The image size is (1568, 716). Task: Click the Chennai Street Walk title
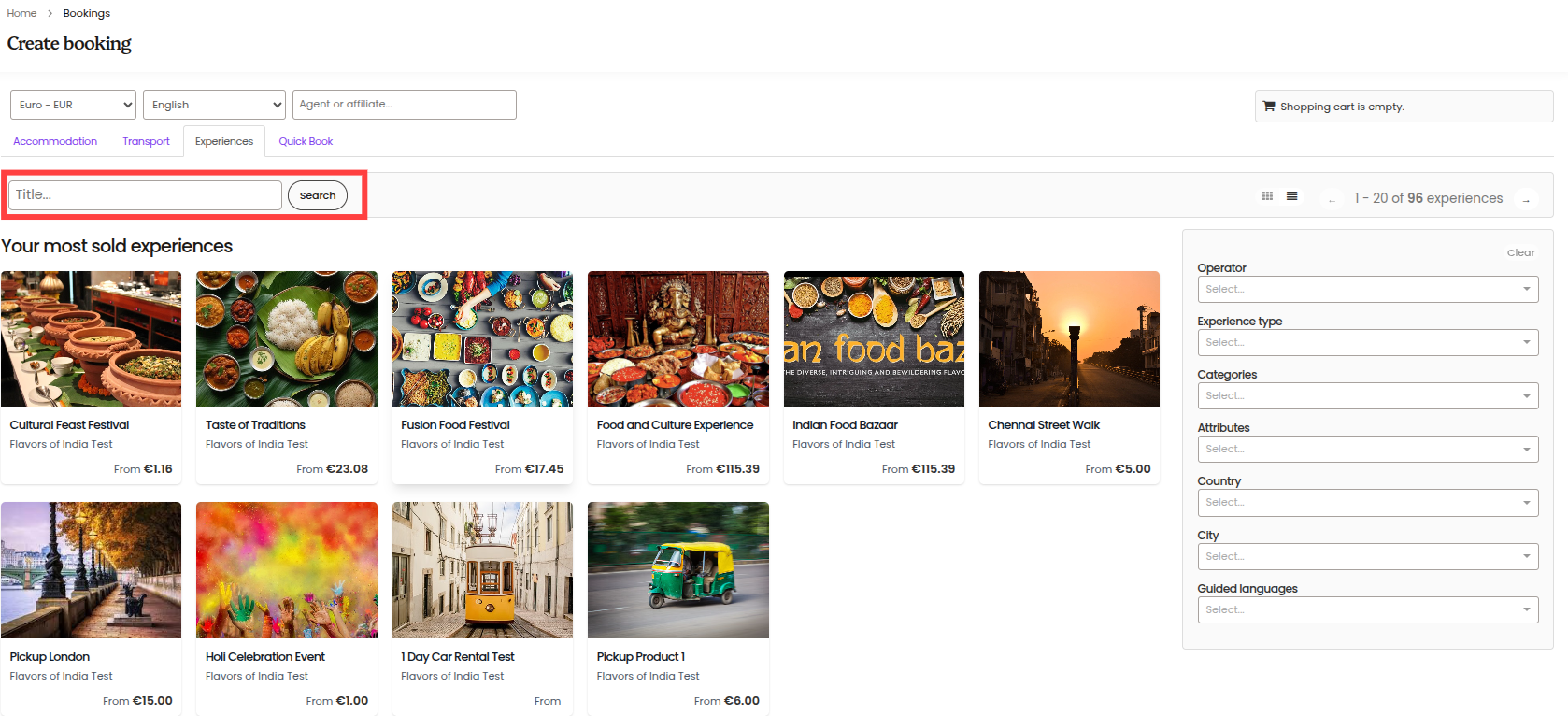(x=1044, y=425)
